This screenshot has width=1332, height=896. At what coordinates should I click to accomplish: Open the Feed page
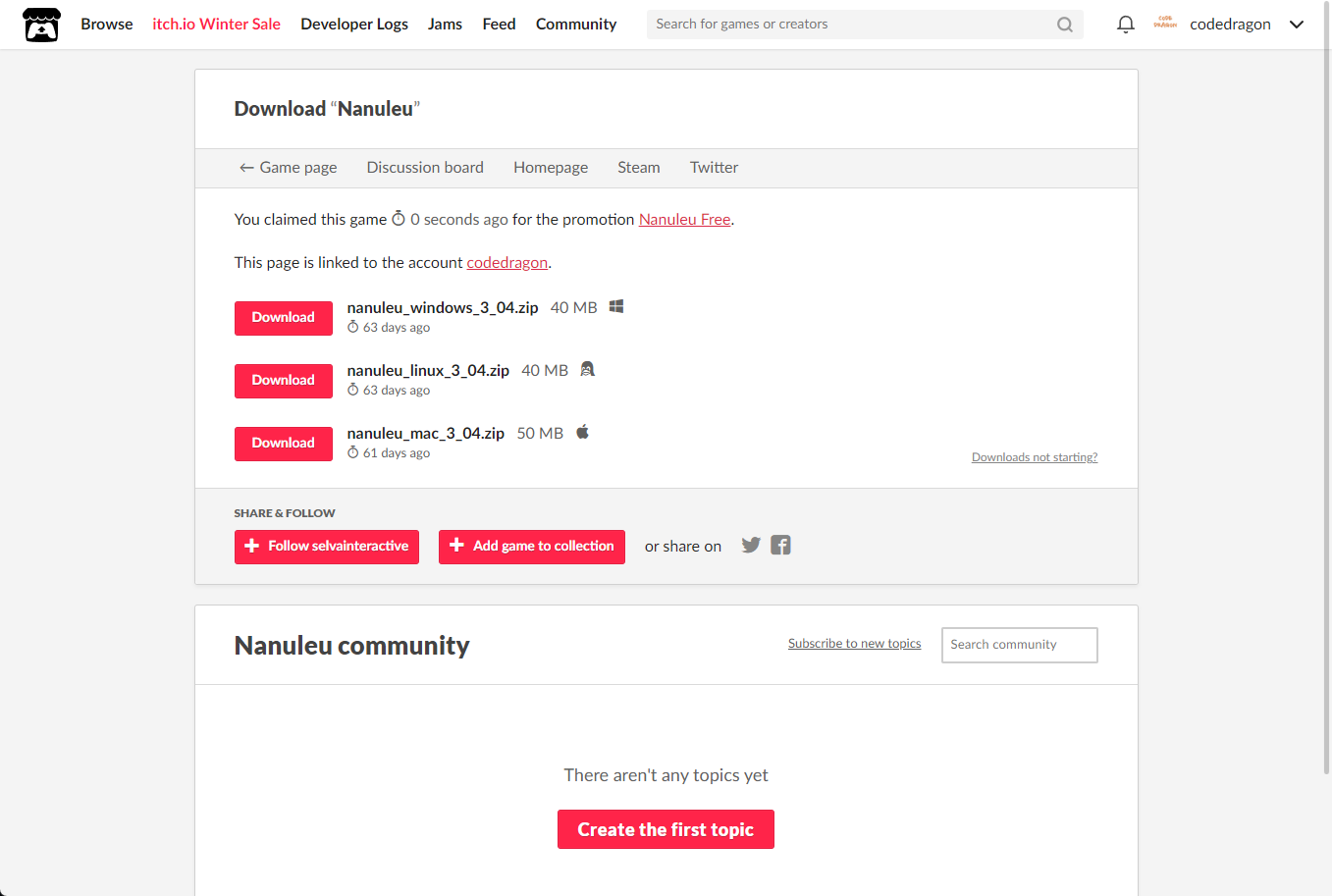[499, 25]
